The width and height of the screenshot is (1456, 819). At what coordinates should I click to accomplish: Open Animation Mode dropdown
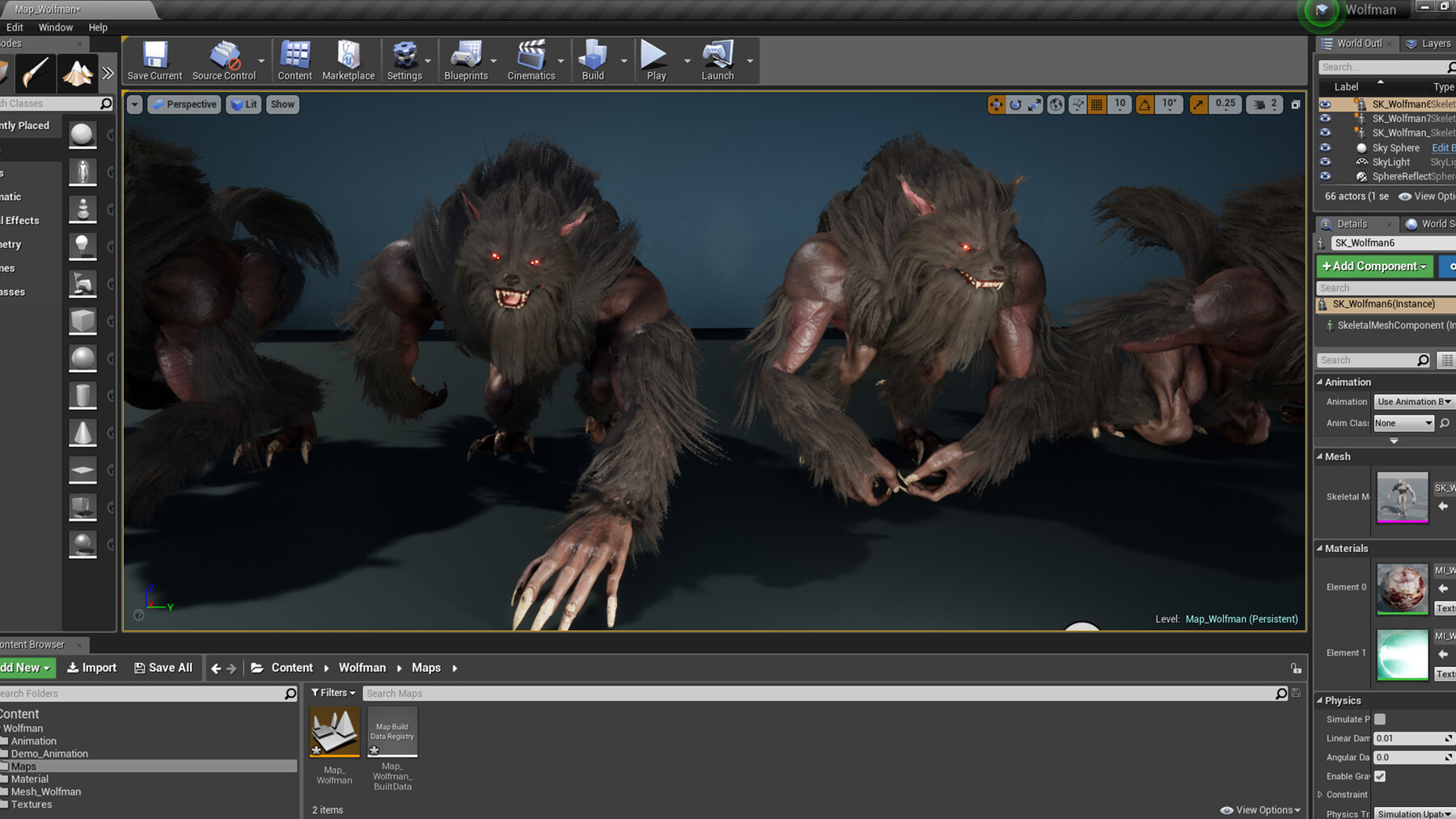[1415, 402]
